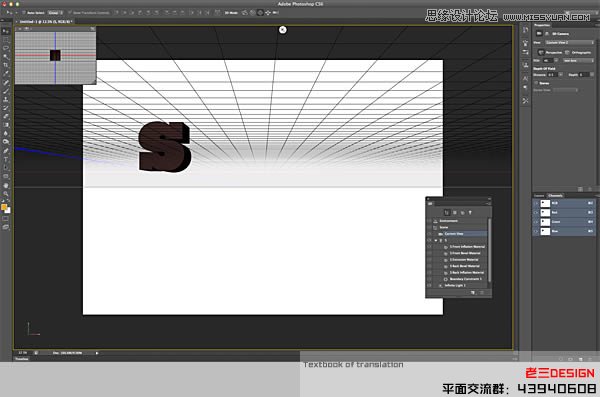
Task: Select the Brush tool
Action: pyautogui.click(x=6, y=91)
